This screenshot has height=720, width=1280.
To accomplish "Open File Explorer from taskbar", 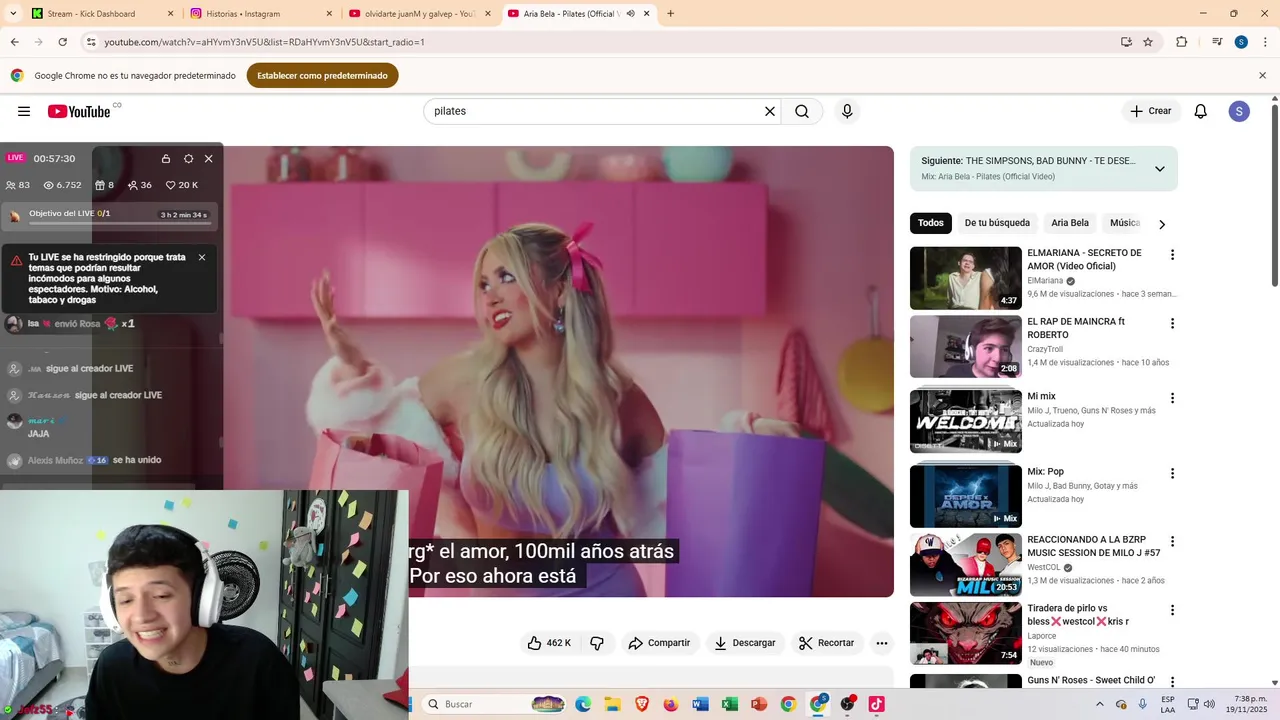I will point(613,704).
